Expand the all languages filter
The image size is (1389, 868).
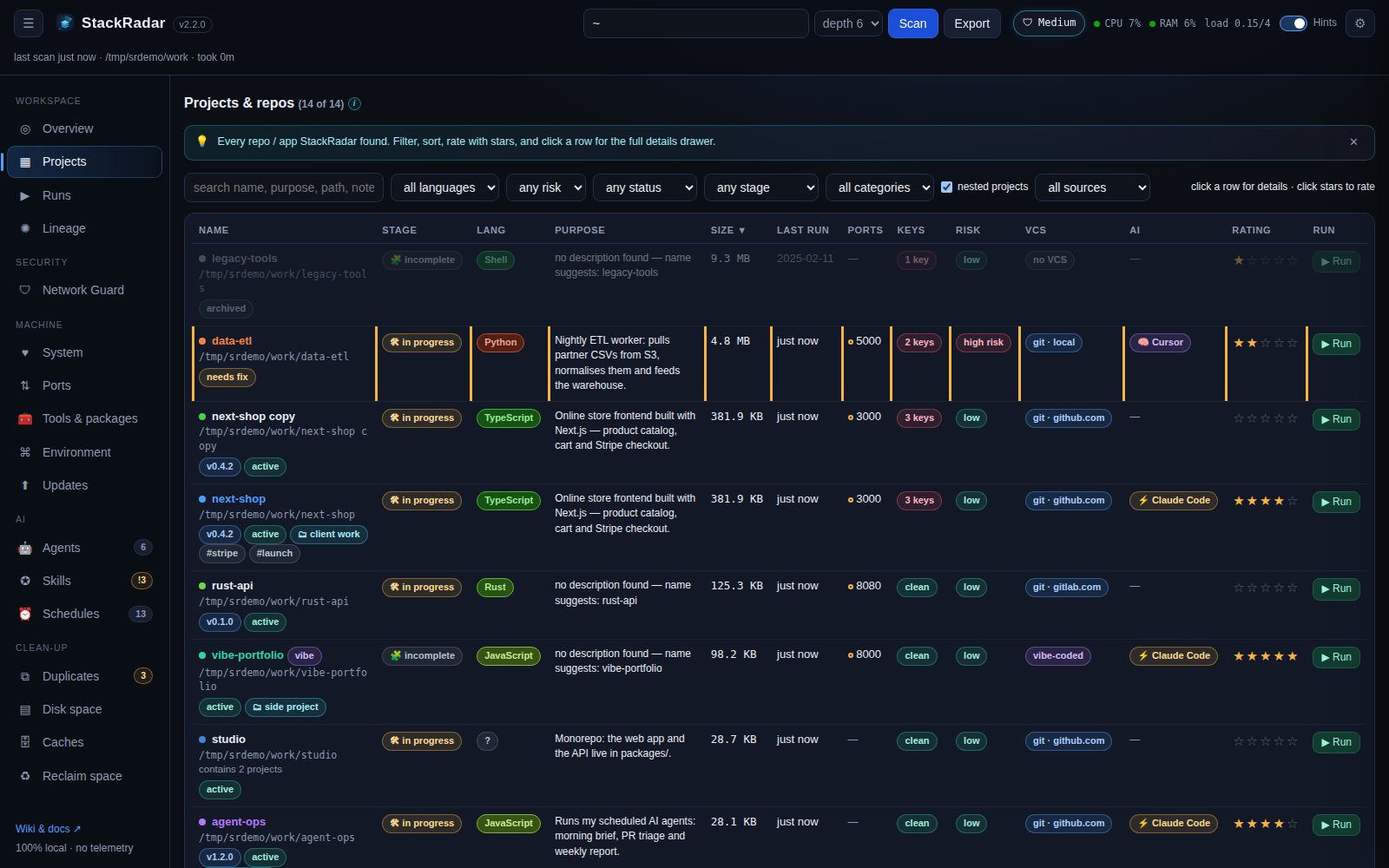(x=445, y=187)
